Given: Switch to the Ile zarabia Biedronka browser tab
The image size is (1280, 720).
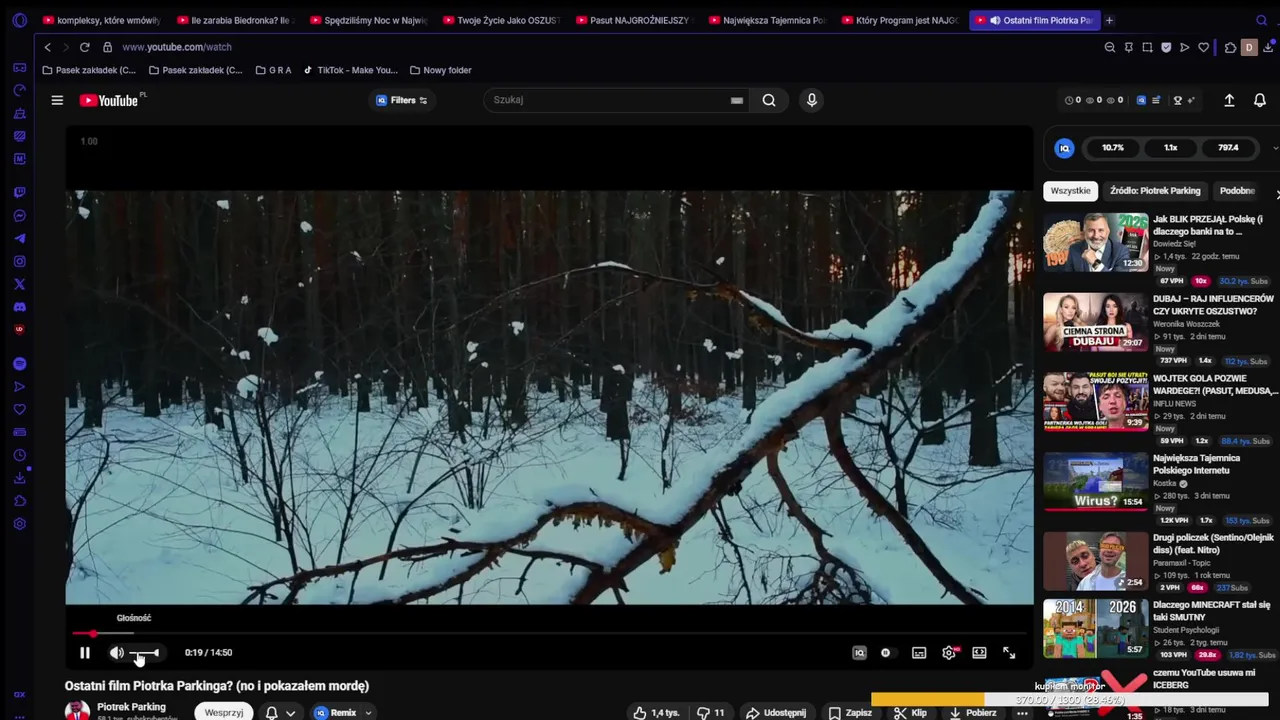Looking at the screenshot, I should (233, 20).
